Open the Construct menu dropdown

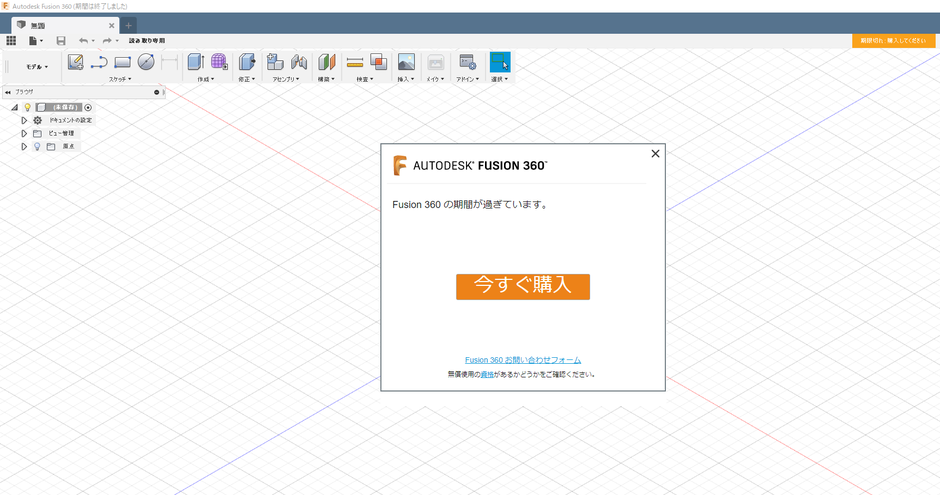(x=326, y=79)
